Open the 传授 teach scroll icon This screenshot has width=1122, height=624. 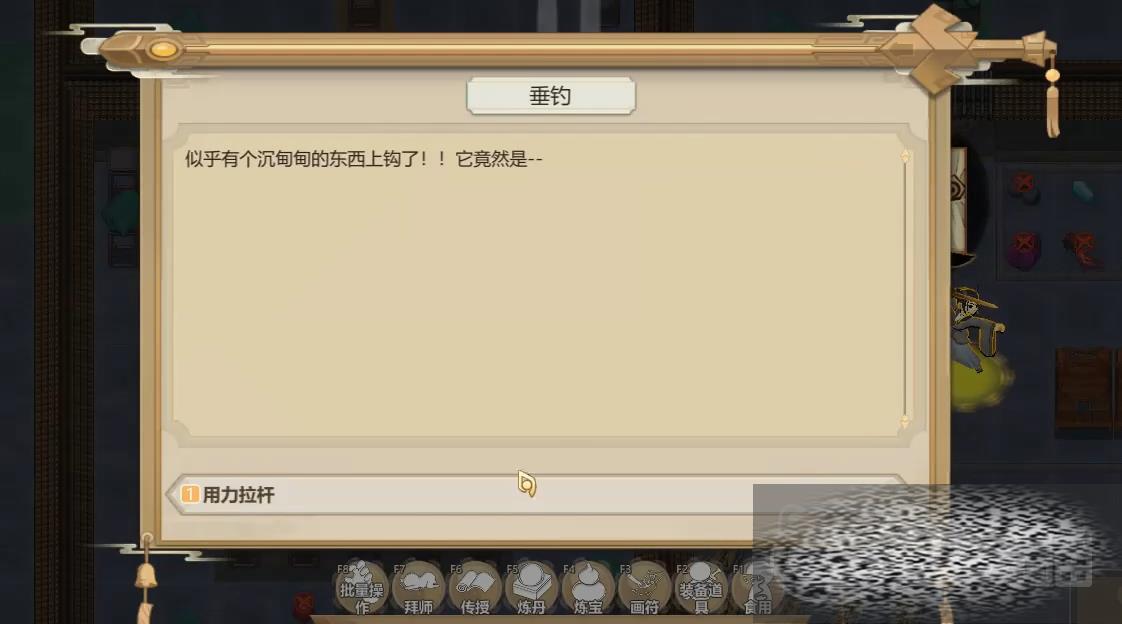(x=475, y=588)
